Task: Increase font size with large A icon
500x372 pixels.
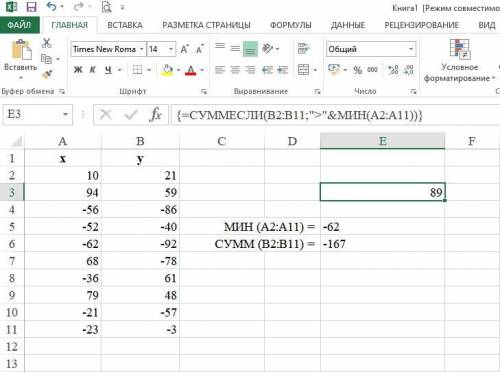Action: 184,49
